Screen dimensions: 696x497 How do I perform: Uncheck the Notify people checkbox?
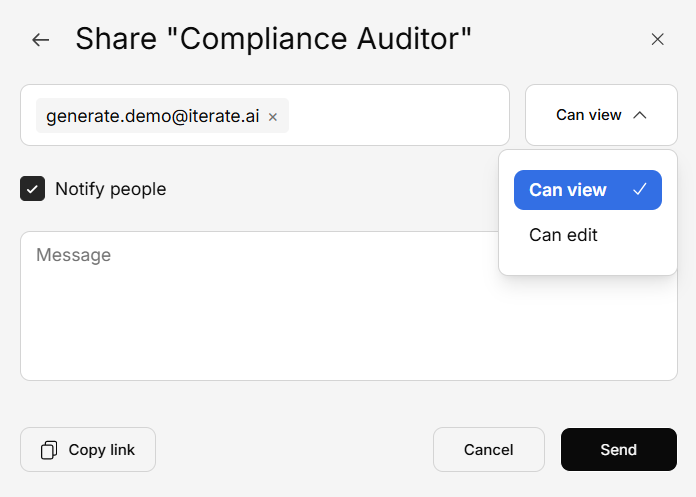point(33,189)
